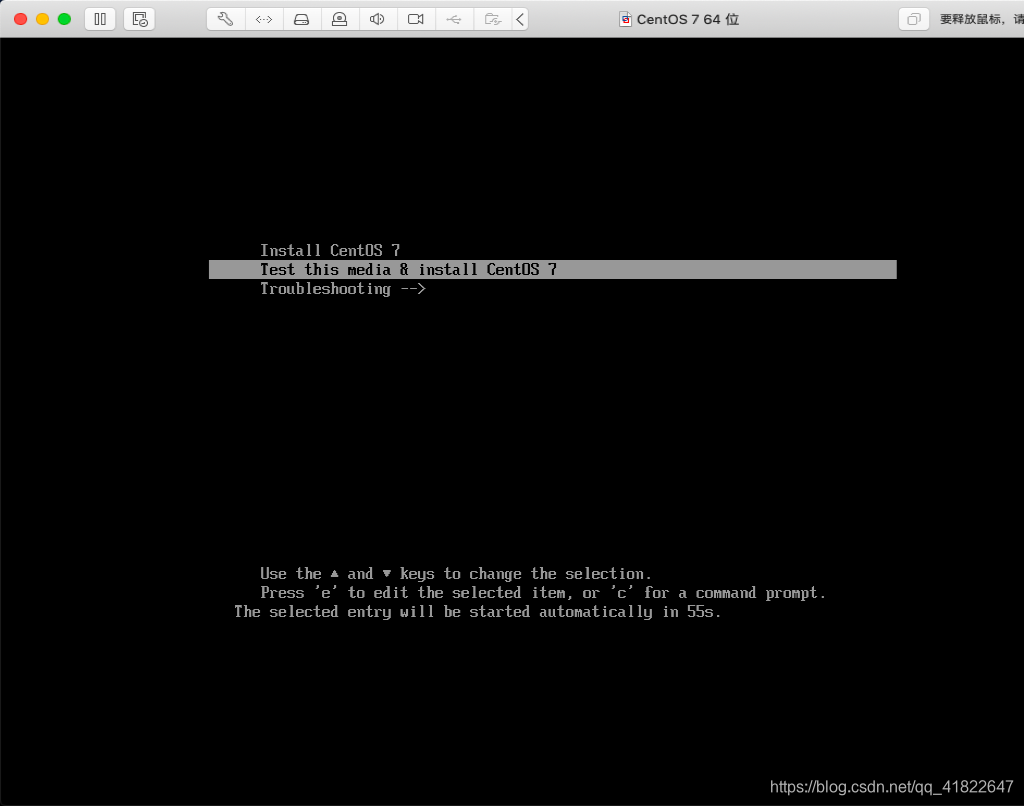This screenshot has height=806, width=1024.
Task: Select Test this media & install CentOS 7
Action: point(552,269)
